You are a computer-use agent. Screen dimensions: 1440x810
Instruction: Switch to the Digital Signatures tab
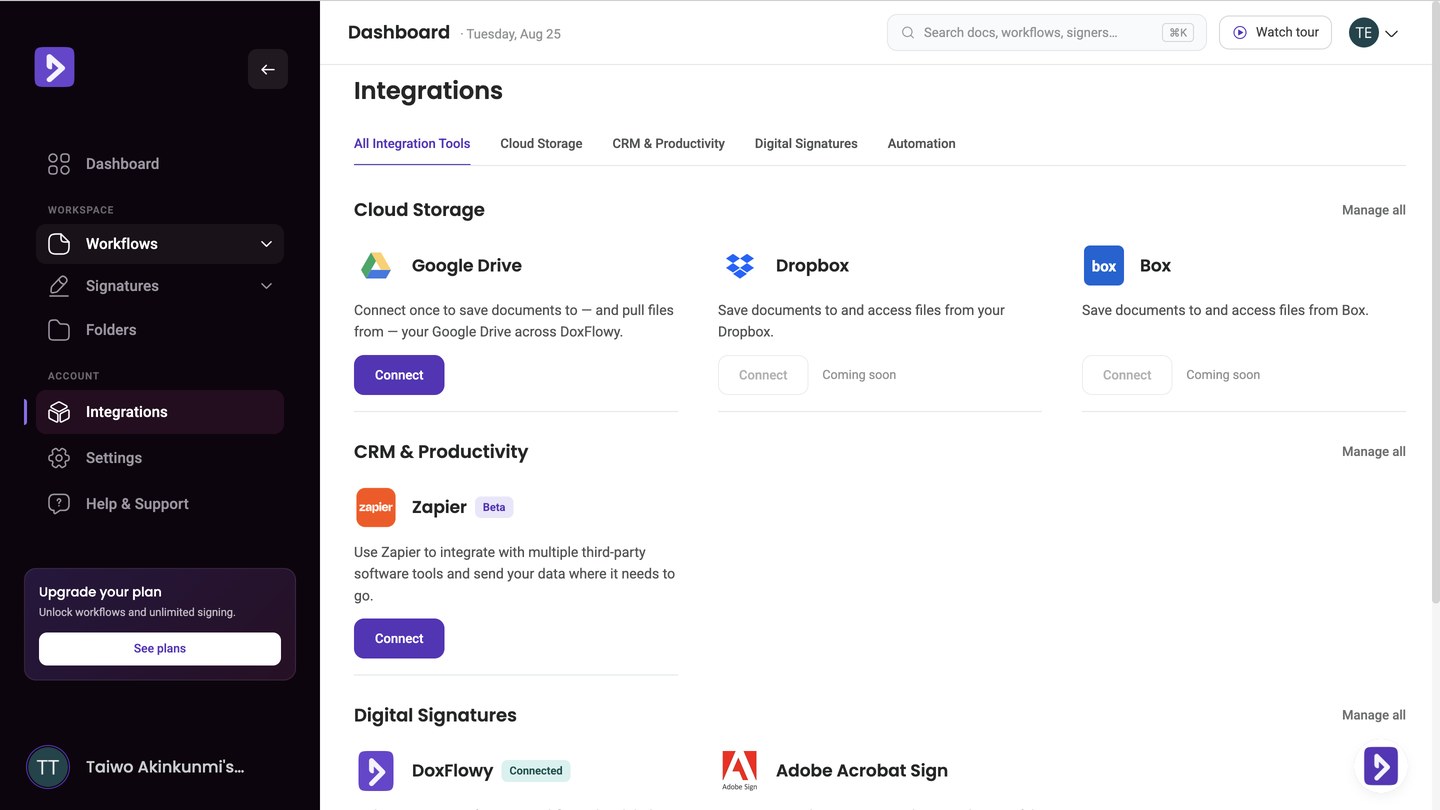(x=806, y=144)
